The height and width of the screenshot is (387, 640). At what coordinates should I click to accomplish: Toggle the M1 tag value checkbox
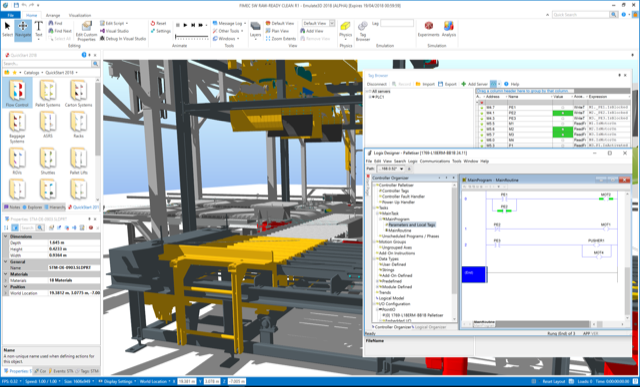(x=562, y=123)
